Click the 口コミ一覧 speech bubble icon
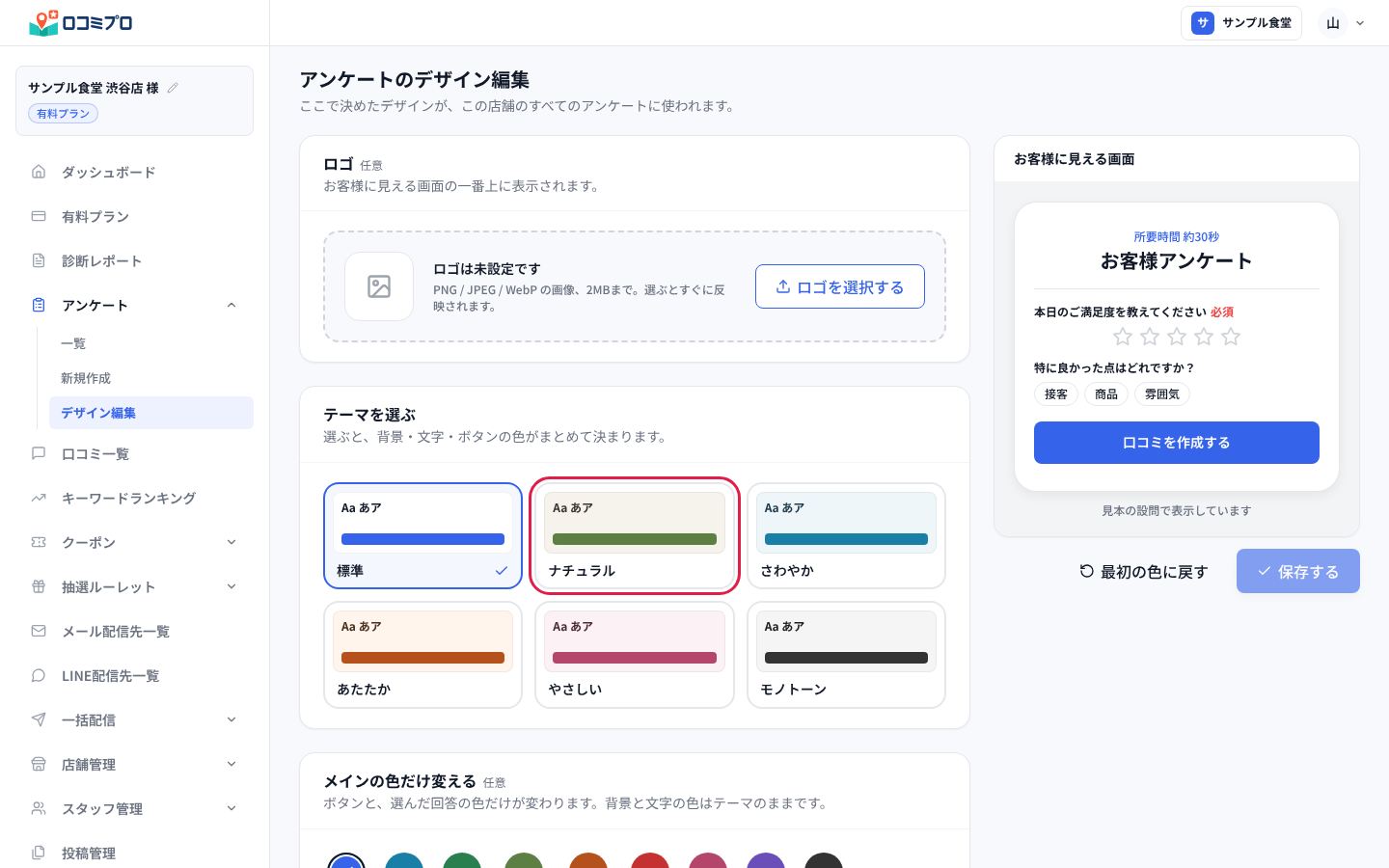Viewport: 1389px width, 868px height. pyautogui.click(x=39, y=453)
